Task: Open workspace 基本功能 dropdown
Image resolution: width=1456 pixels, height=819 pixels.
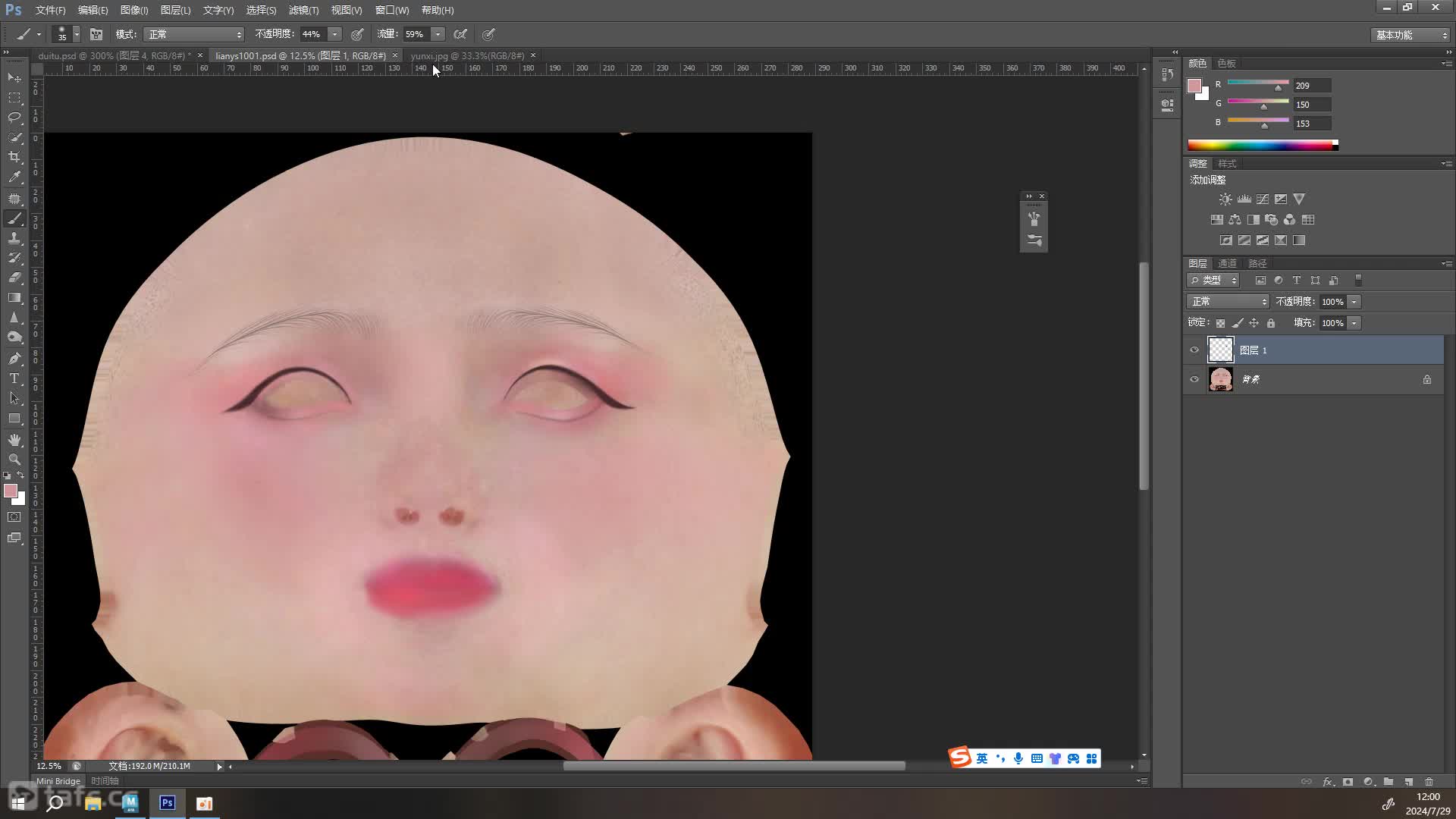Action: point(1410,35)
